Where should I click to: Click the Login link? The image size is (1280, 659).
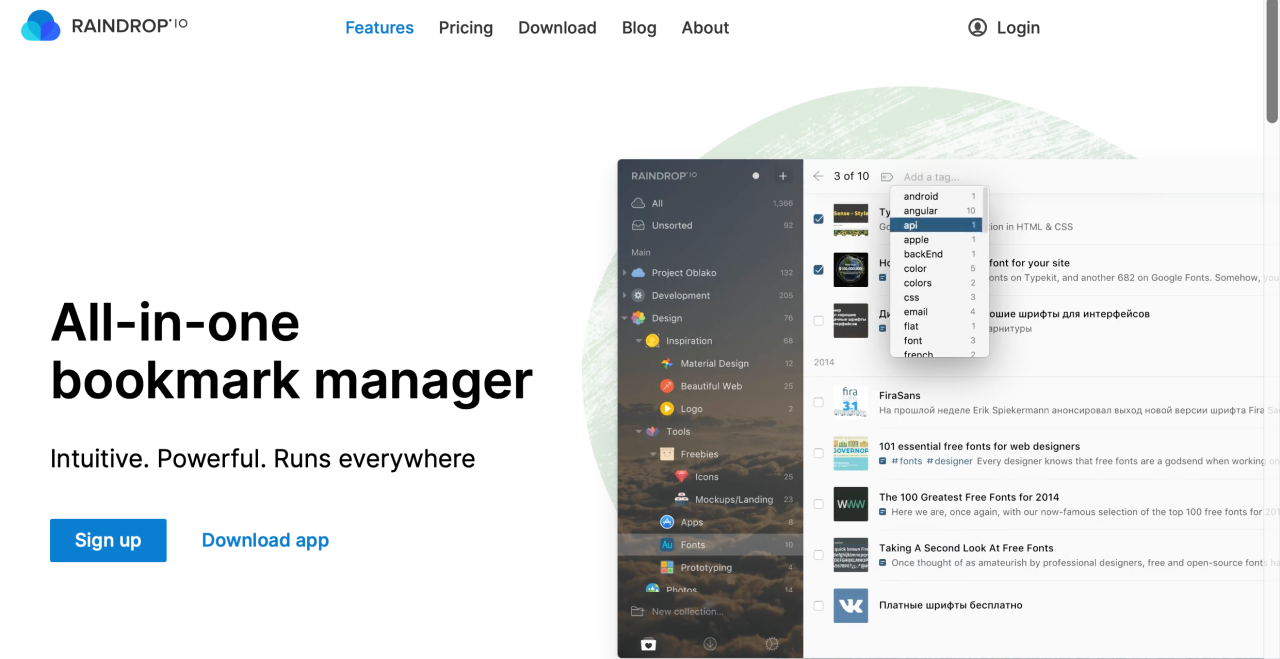pos(1018,28)
